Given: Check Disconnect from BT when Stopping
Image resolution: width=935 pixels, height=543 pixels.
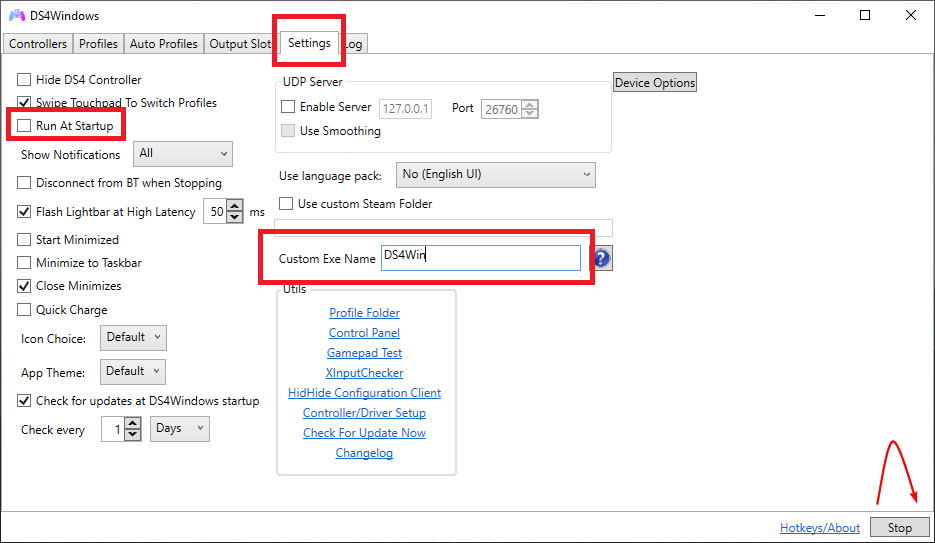Looking at the screenshot, I should 24,182.
